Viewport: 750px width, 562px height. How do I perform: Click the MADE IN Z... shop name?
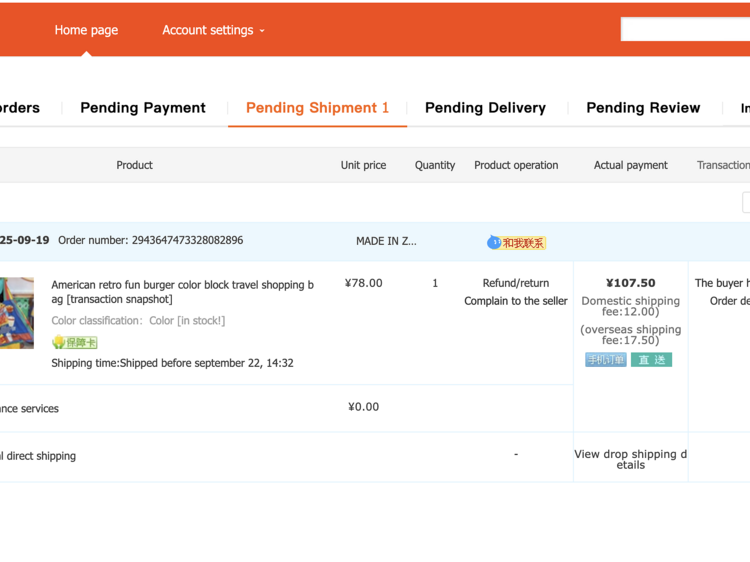(386, 241)
